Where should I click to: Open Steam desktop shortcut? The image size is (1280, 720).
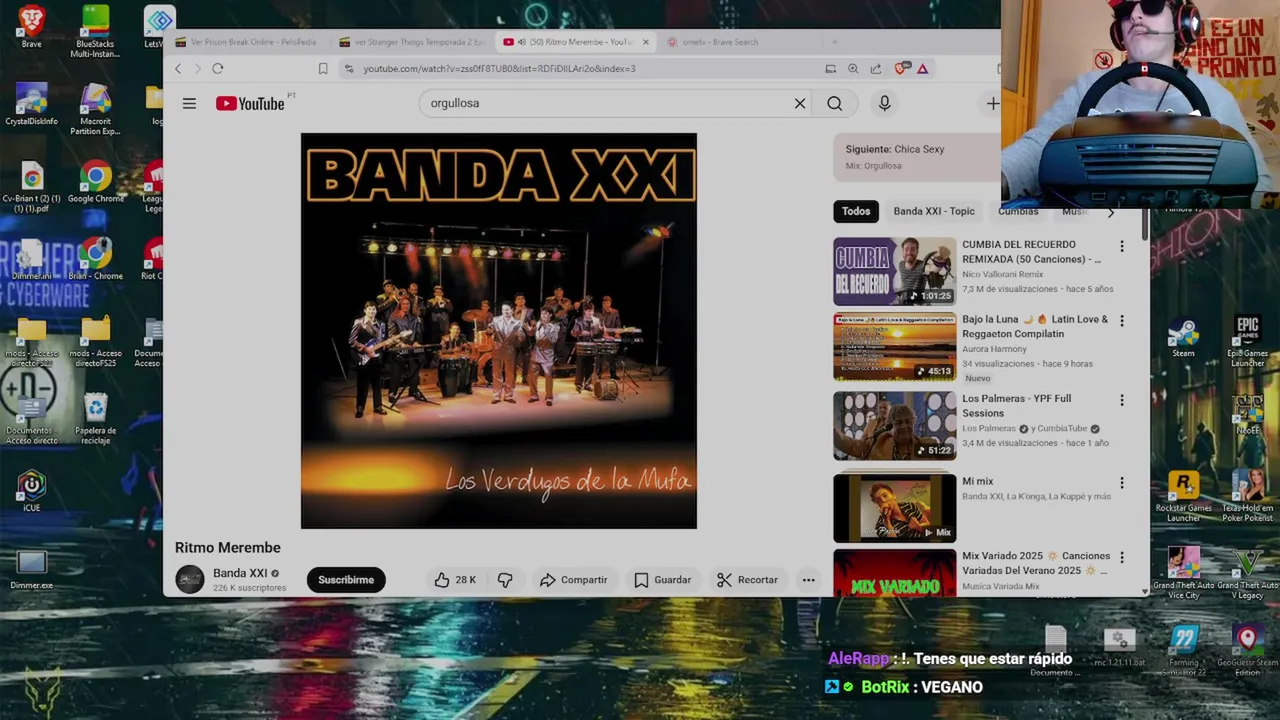coord(1183,338)
